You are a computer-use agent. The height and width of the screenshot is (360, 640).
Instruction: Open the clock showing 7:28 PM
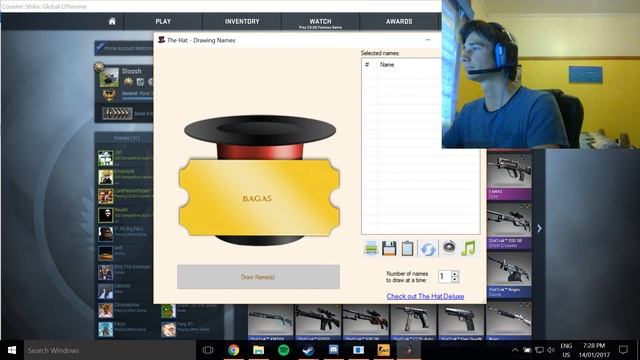point(594,350)
